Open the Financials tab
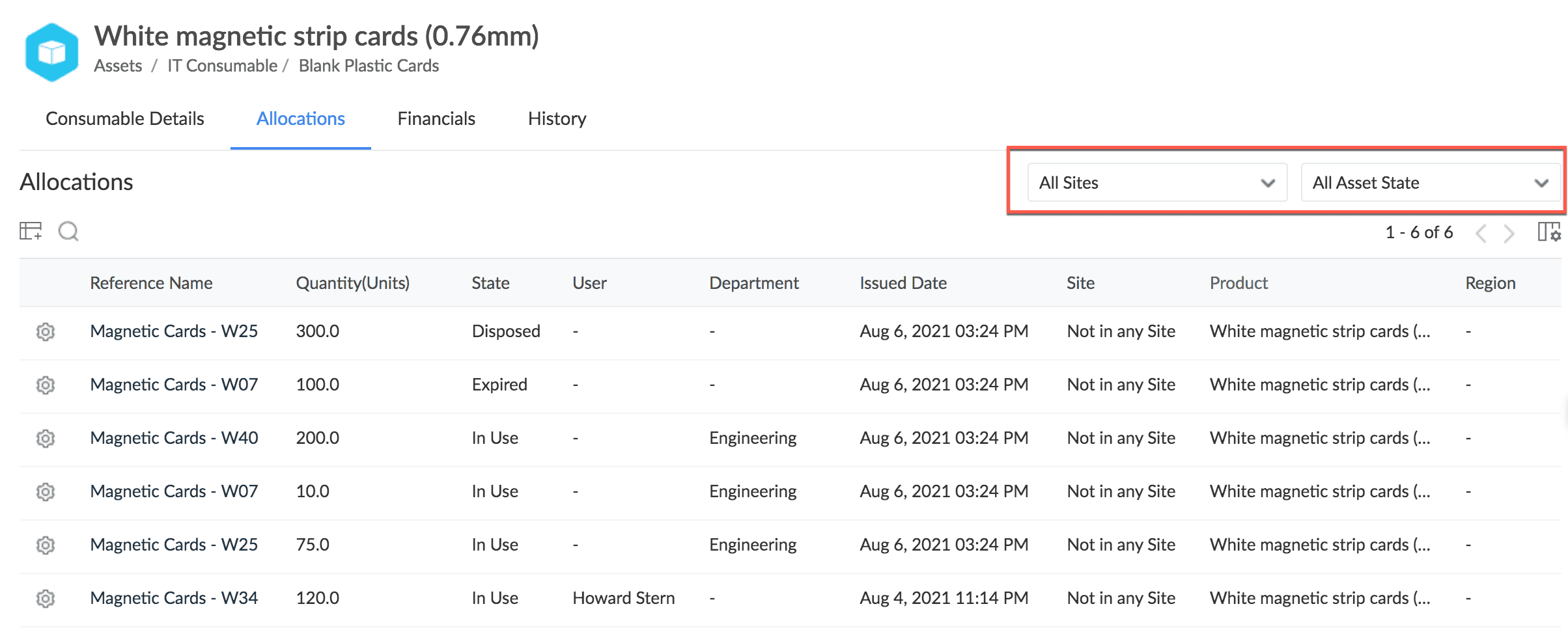 point(436,118)
